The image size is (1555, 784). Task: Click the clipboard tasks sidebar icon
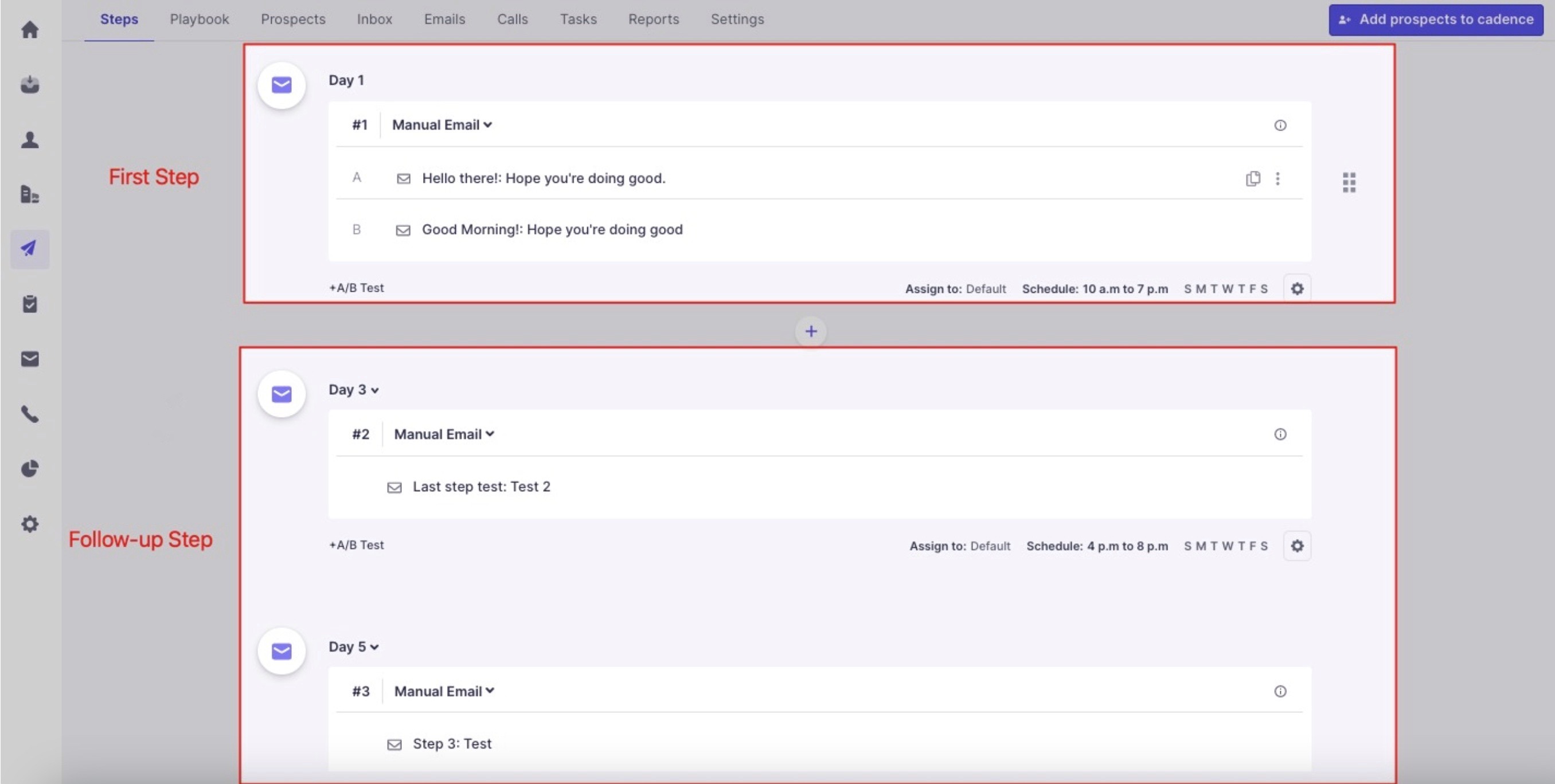tap(30, 304)
